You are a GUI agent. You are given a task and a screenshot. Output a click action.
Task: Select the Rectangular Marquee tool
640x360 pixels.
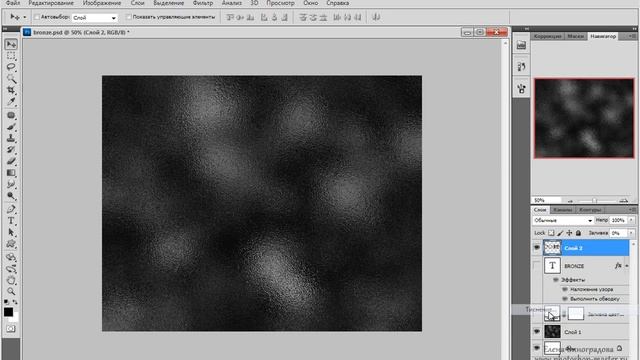coord(11,56)
